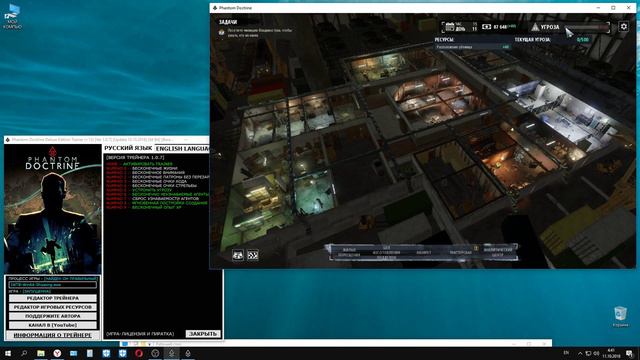The height and width of the screenshot is (360, 640).
Task: Click the money banknote icon in game HUD
Action: tap(486, 27)
